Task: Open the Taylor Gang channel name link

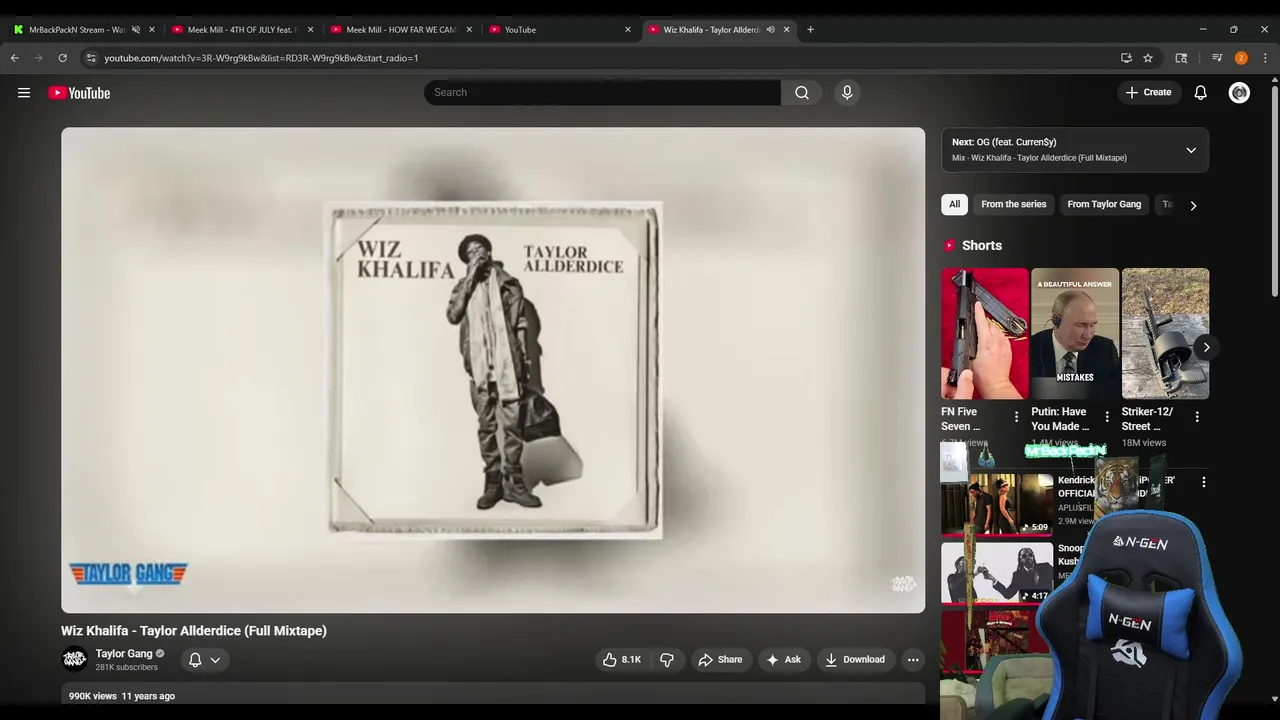Action: click(x=124, y=654)
